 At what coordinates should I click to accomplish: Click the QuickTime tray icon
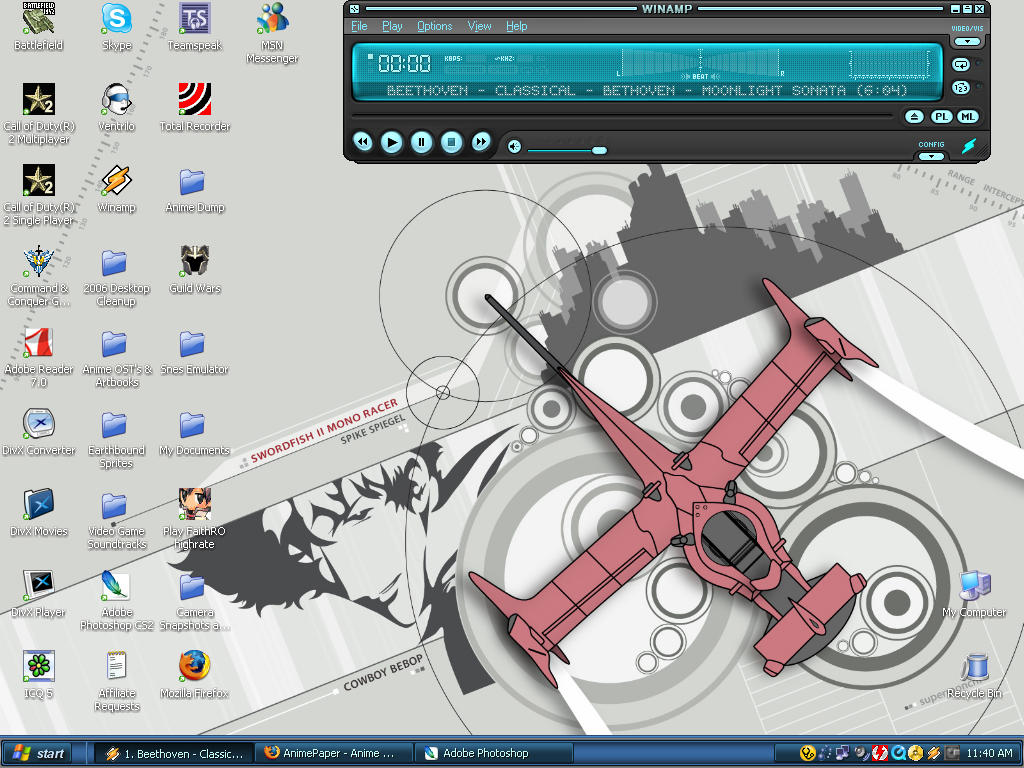coord(898,753)
